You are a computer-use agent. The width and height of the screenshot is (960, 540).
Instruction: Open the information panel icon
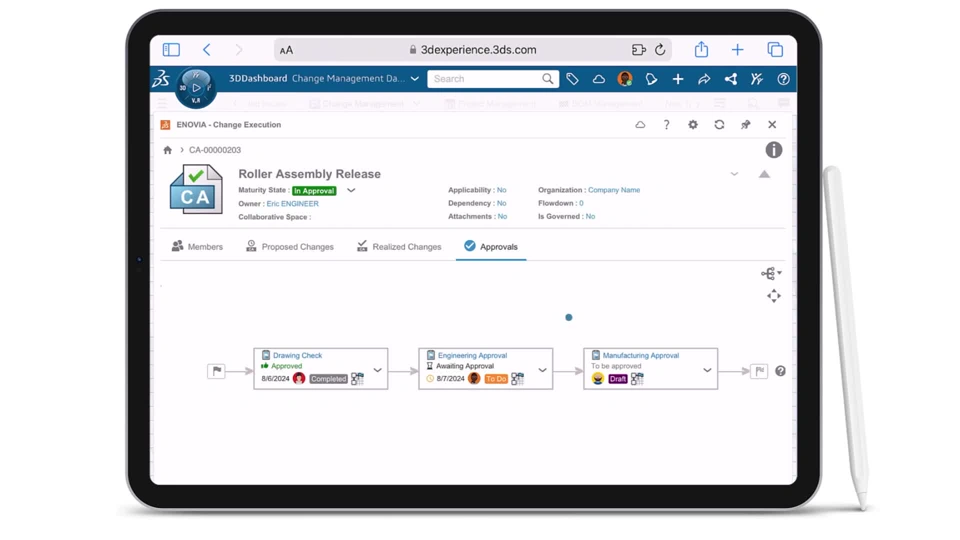774,150
